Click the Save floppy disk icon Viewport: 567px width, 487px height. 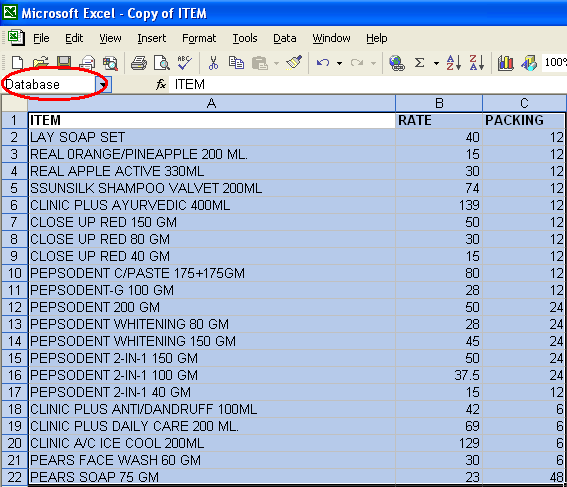click(x=64, y=63)
